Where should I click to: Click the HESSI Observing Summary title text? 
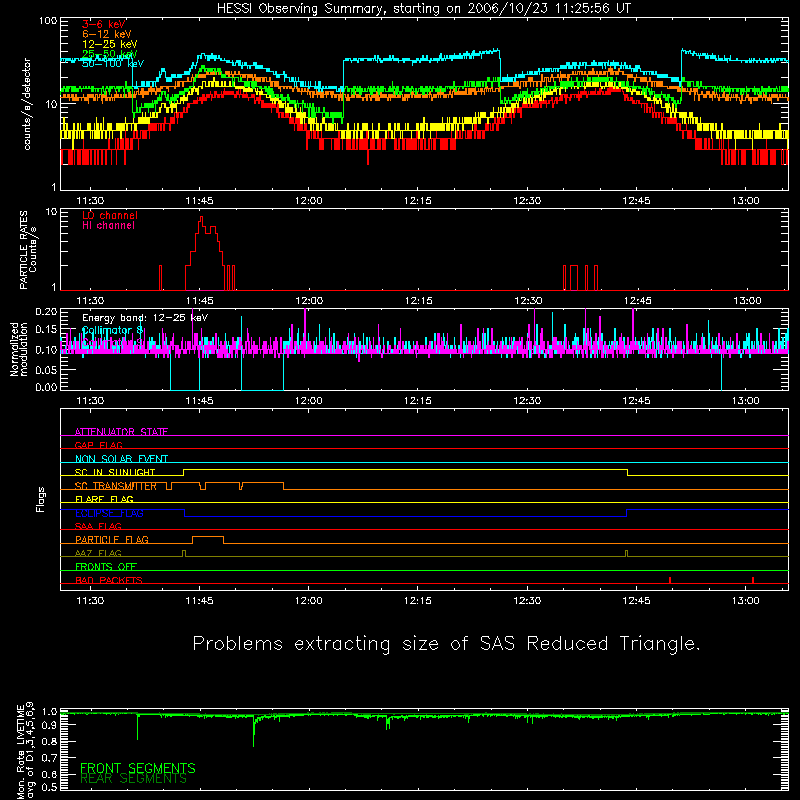point(423,9)
